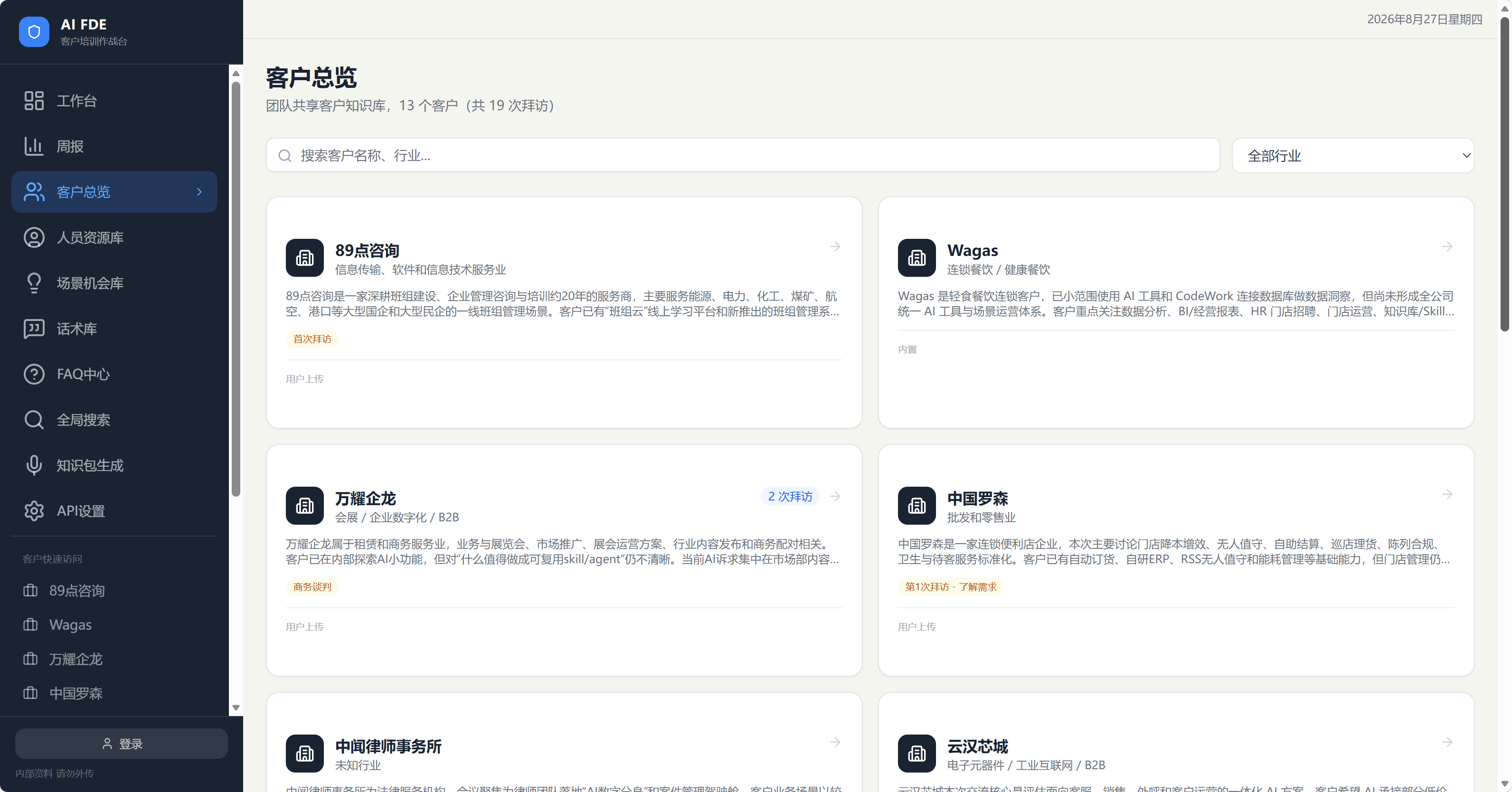
Task: Click 批发和零售业 industry text
Action: coord(981,517)
